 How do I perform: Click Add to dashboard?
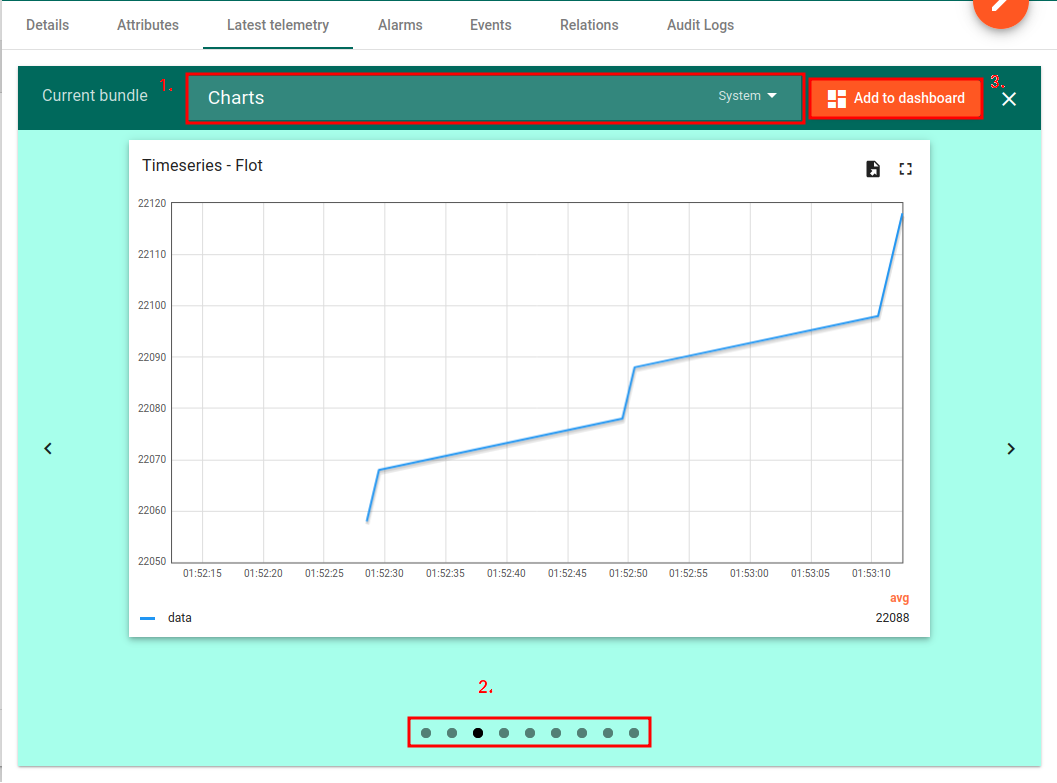click(896, 98)
